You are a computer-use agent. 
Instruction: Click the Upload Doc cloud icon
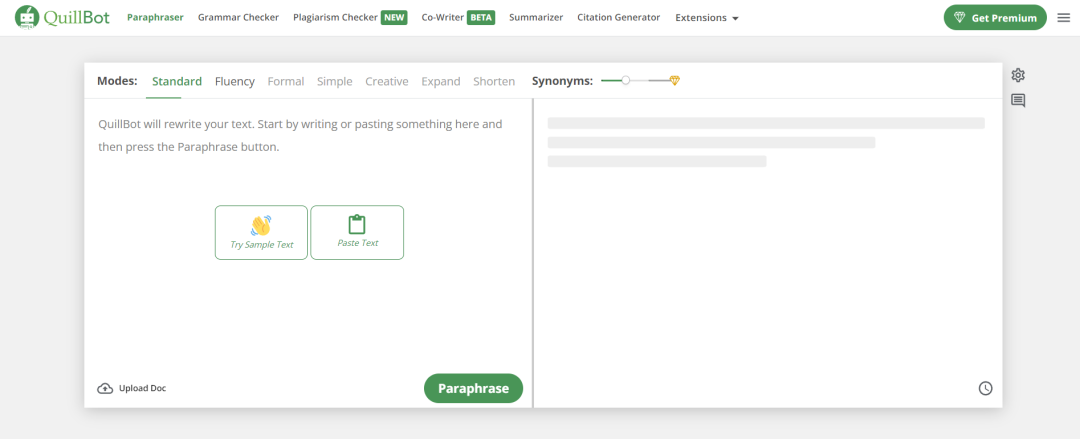click(x=105, y=389)
